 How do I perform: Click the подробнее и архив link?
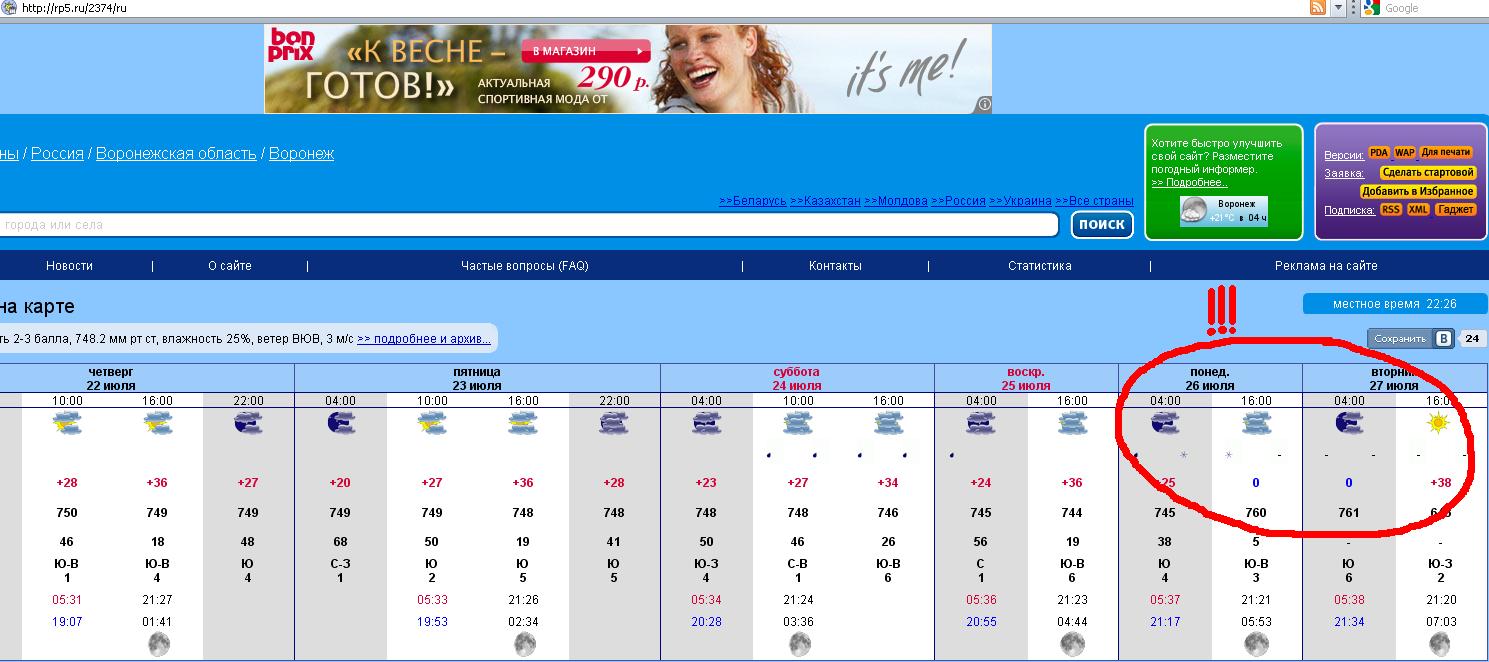424,339
